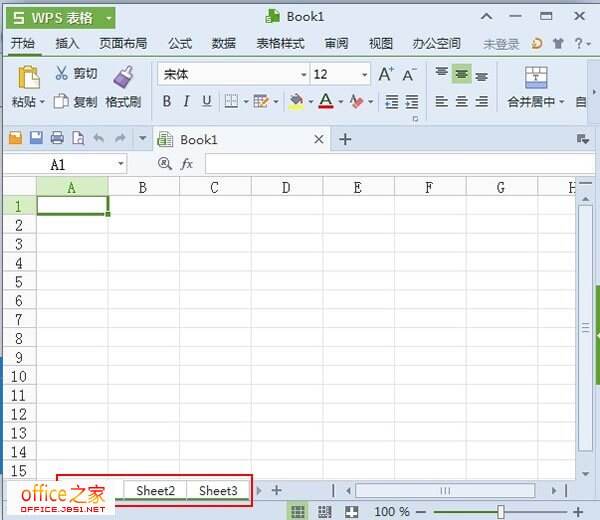Click the full screen view icon
The height and width of the screenshot is (520, 600).
tap(351, 512)
